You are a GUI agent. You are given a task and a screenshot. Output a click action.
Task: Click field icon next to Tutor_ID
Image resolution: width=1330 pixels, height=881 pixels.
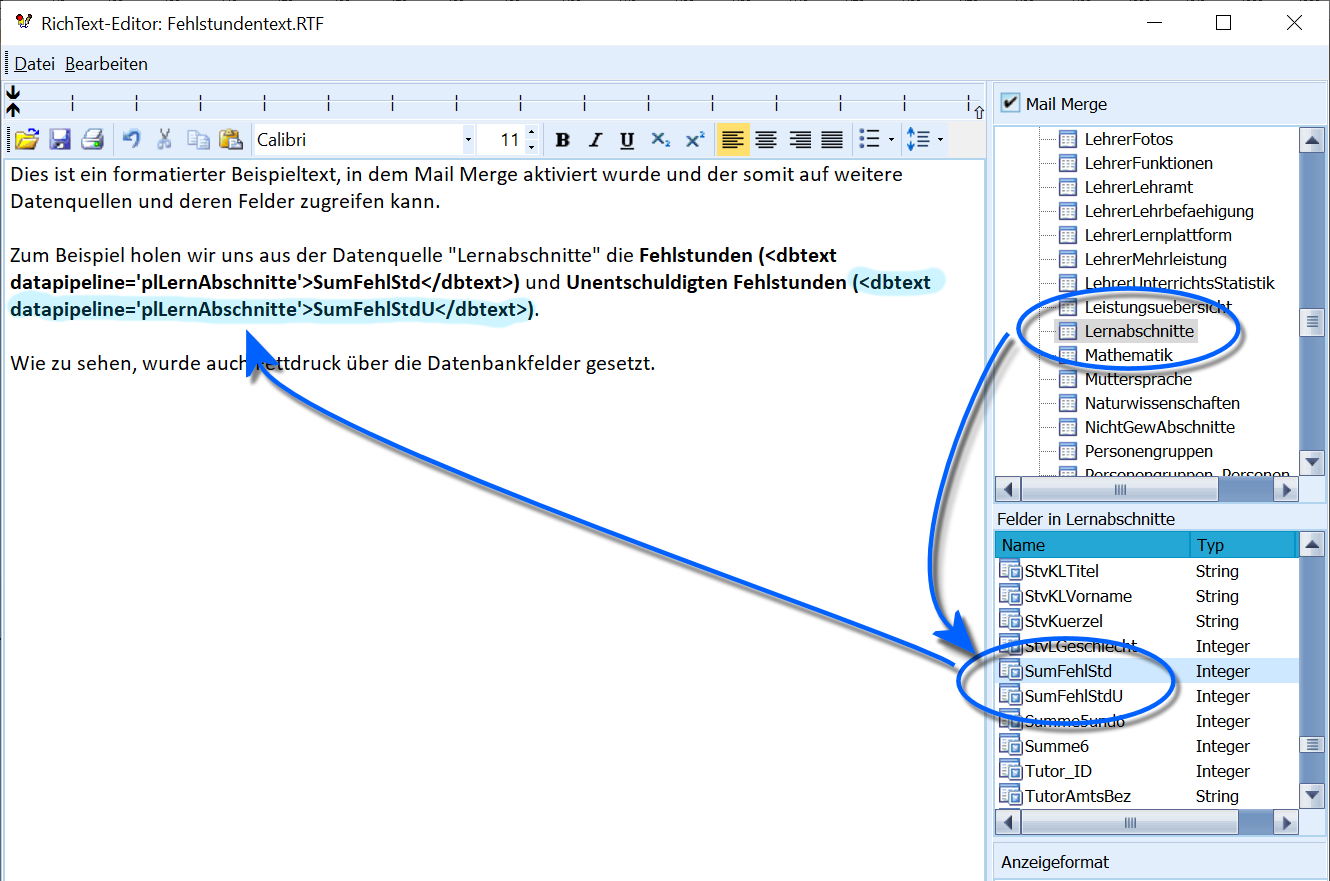pyautogui.click(x=1010, y=771)
